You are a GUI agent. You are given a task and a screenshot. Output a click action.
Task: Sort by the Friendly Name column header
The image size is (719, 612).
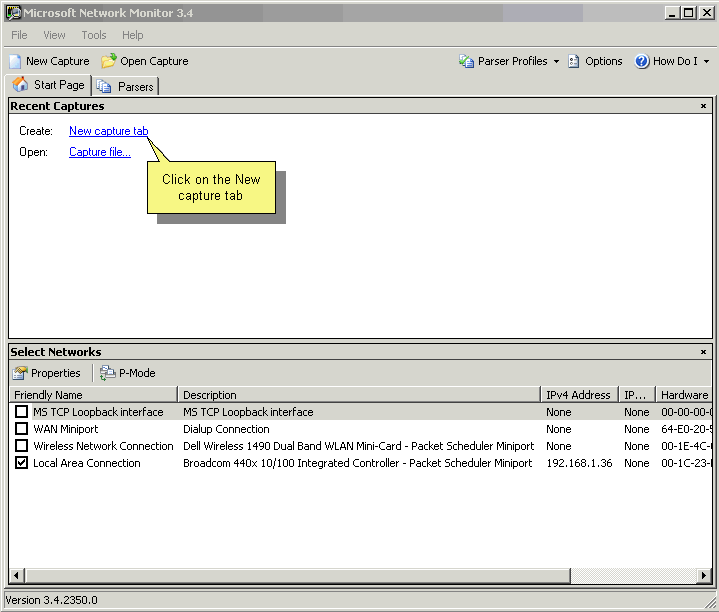coord(93,395)
